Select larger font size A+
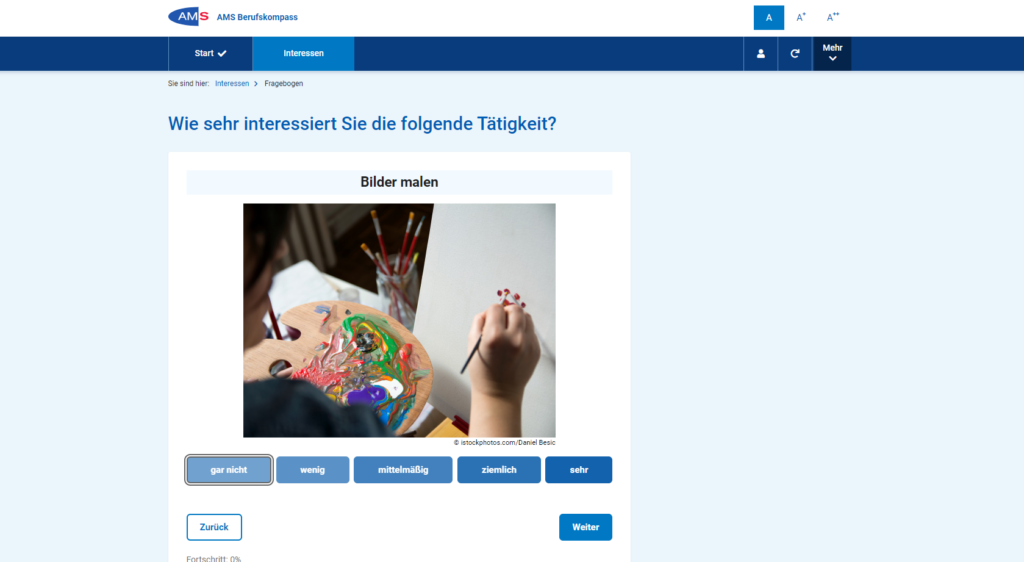The width and height of the screenshot is (1024, 562). (801, 18)
